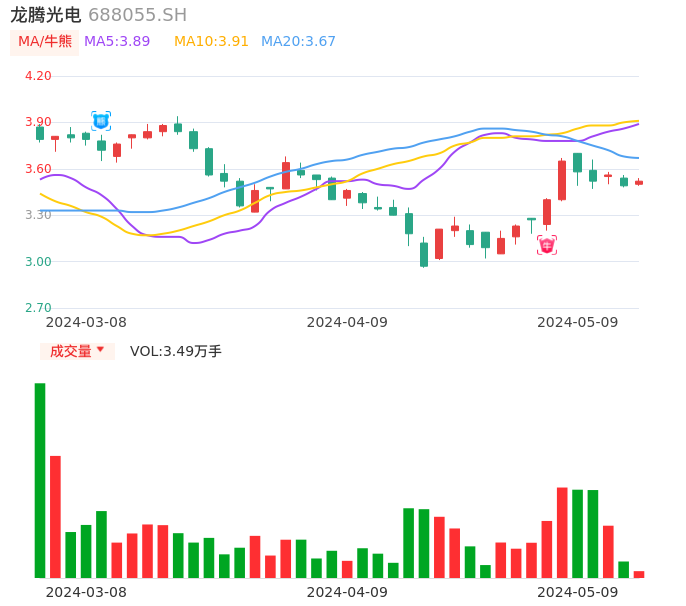Viewport: 686px width, 606px height.
Task: Click the 2024-05-09 date under the volume chart
Action: click(578, 592)
